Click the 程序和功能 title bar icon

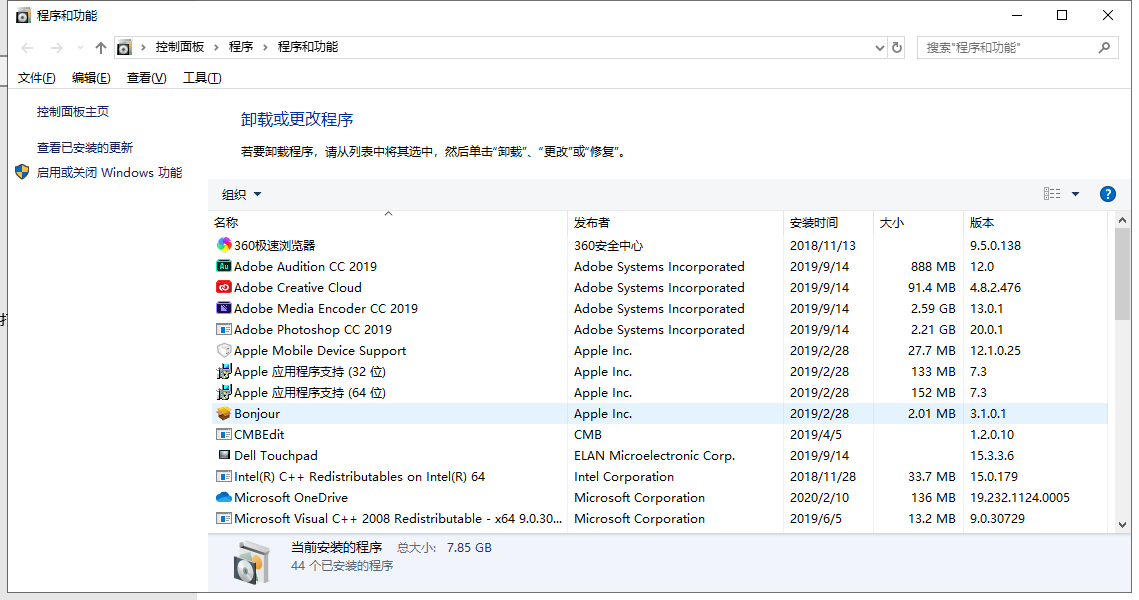pyautogui.click(x=23, y=15)
